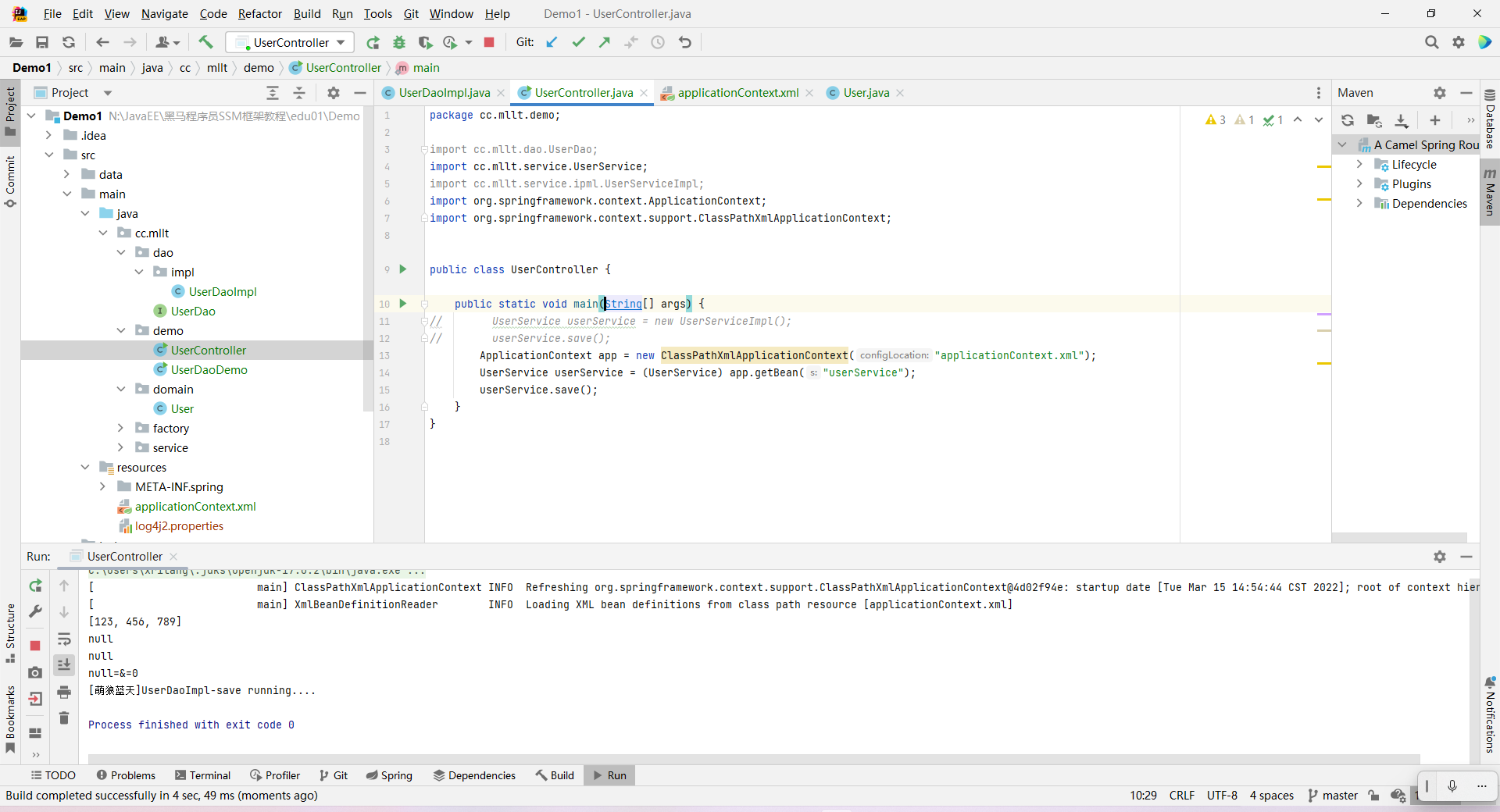Show Git history using the clock icon
Screen dimensions: 1500x812
click(658, 42)
